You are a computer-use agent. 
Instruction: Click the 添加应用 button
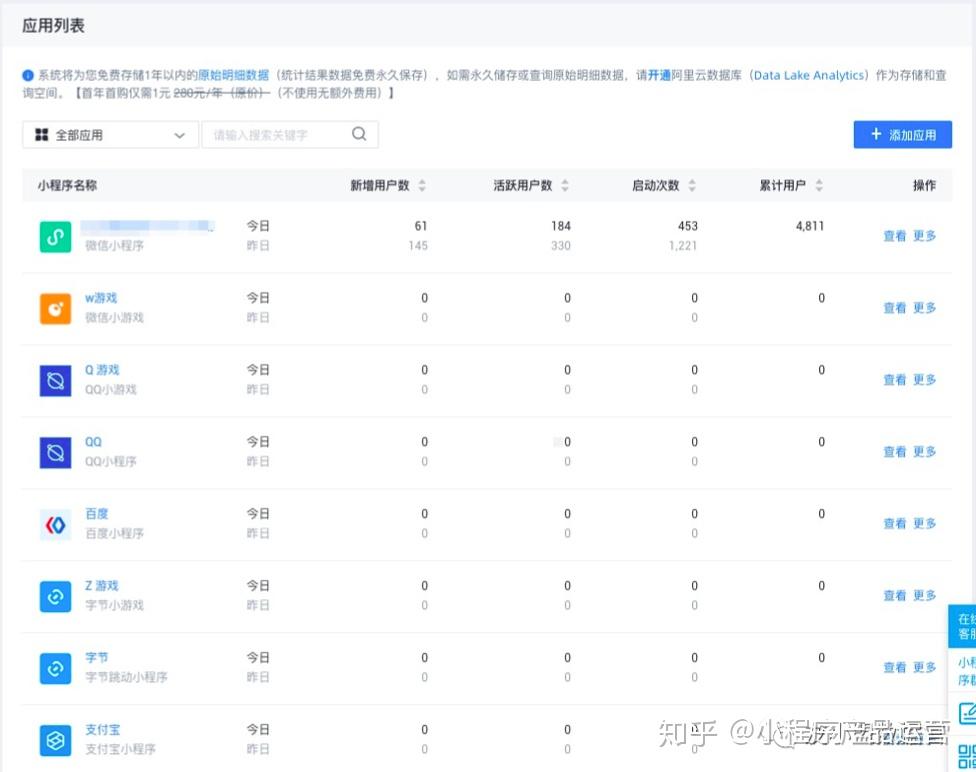(x=903, y=134)
